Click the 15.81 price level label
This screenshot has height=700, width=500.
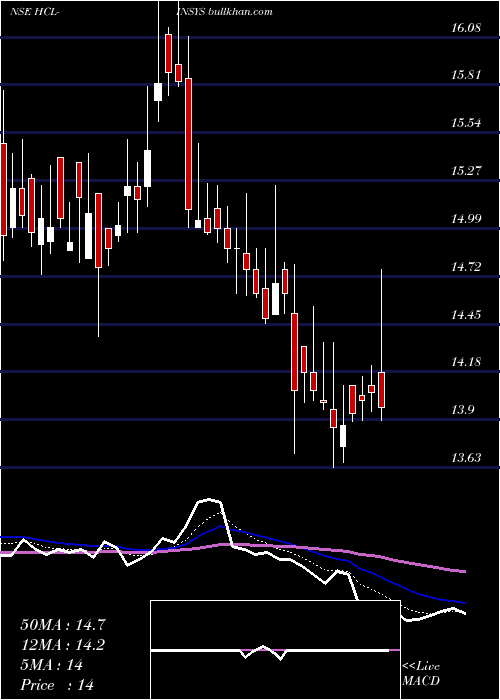[x=466, y=75]
